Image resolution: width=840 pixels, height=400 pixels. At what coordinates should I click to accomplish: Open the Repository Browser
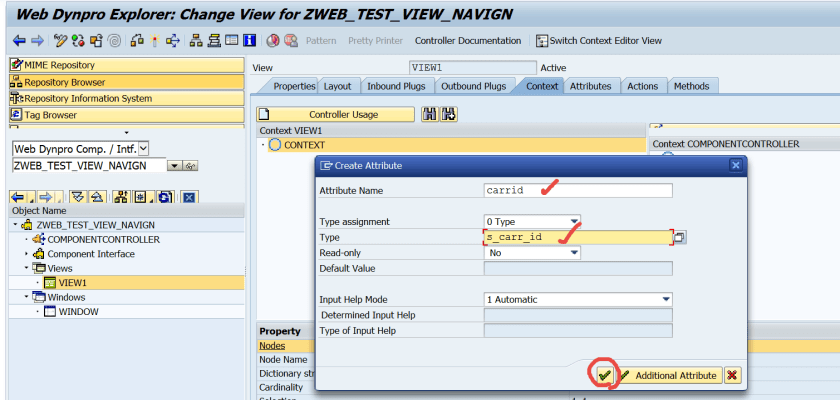click(x=126, y=82)
